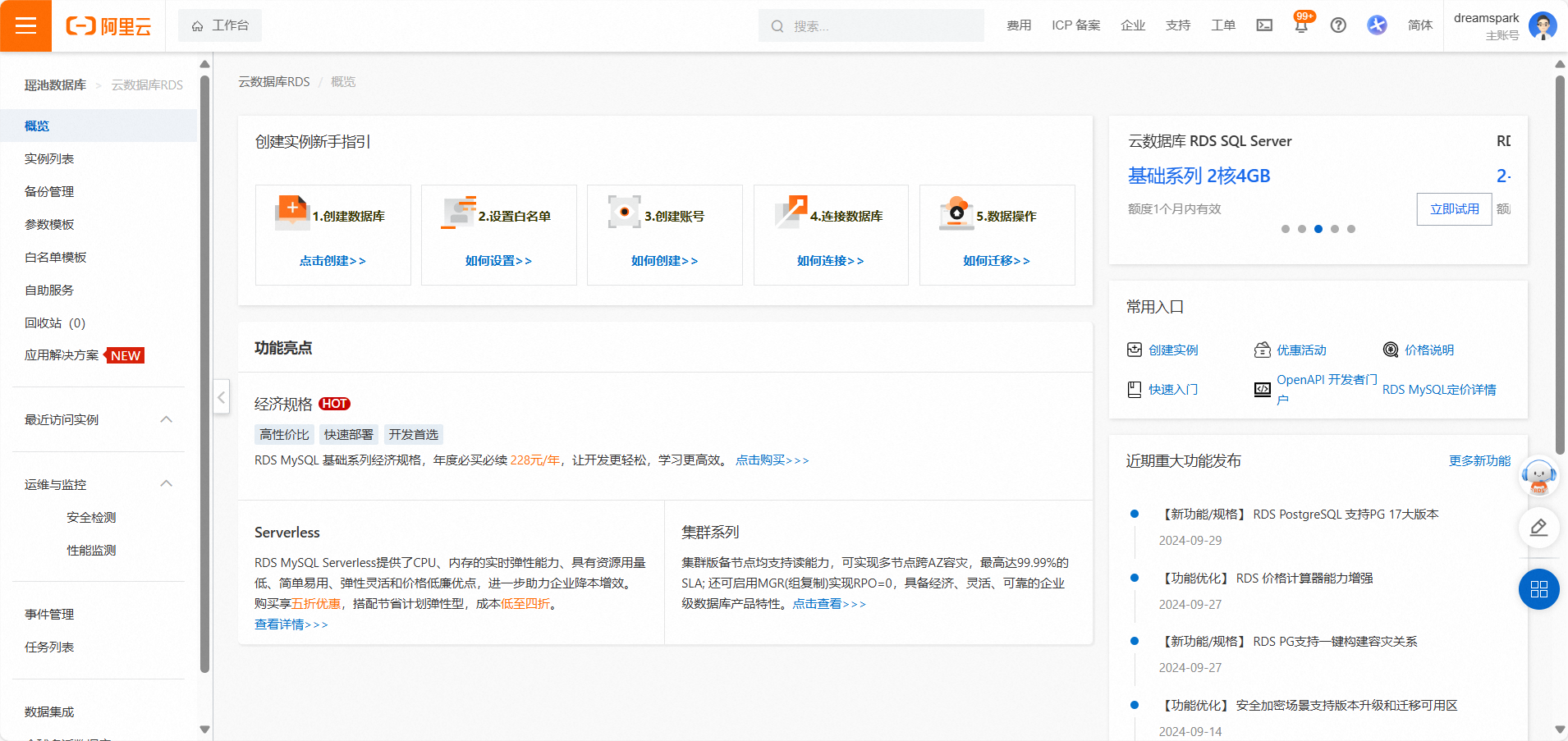Open 更多新功能 link
The height and width of the screenshot is (741, 1568).
1479,461
